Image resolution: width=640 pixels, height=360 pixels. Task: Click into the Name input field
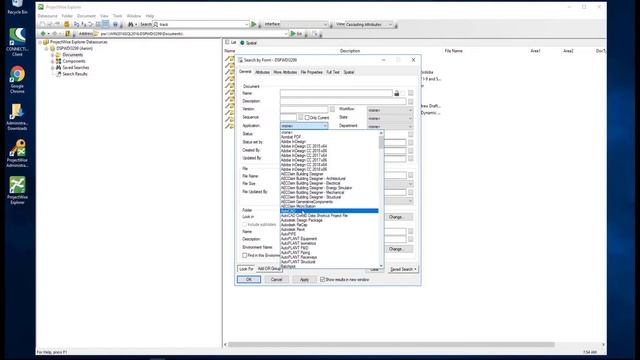point(336,93)
